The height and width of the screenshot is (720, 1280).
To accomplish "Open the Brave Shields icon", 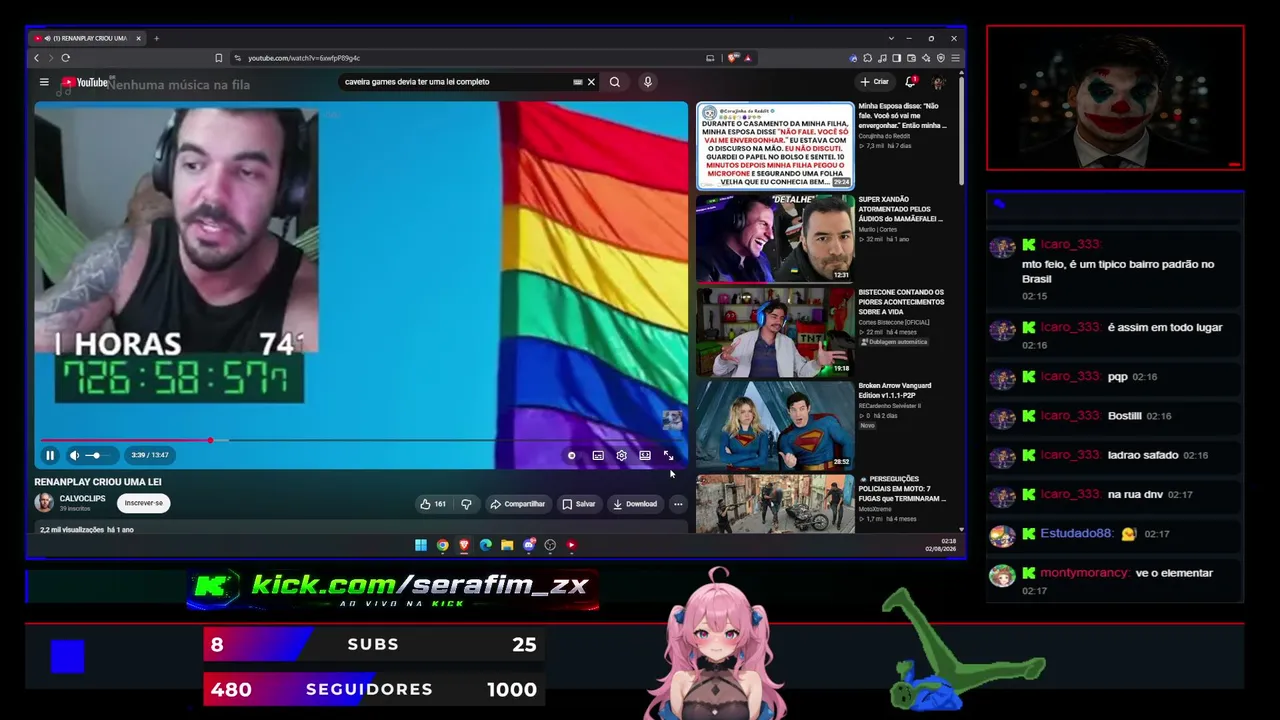I will click(x=734, y=58).
